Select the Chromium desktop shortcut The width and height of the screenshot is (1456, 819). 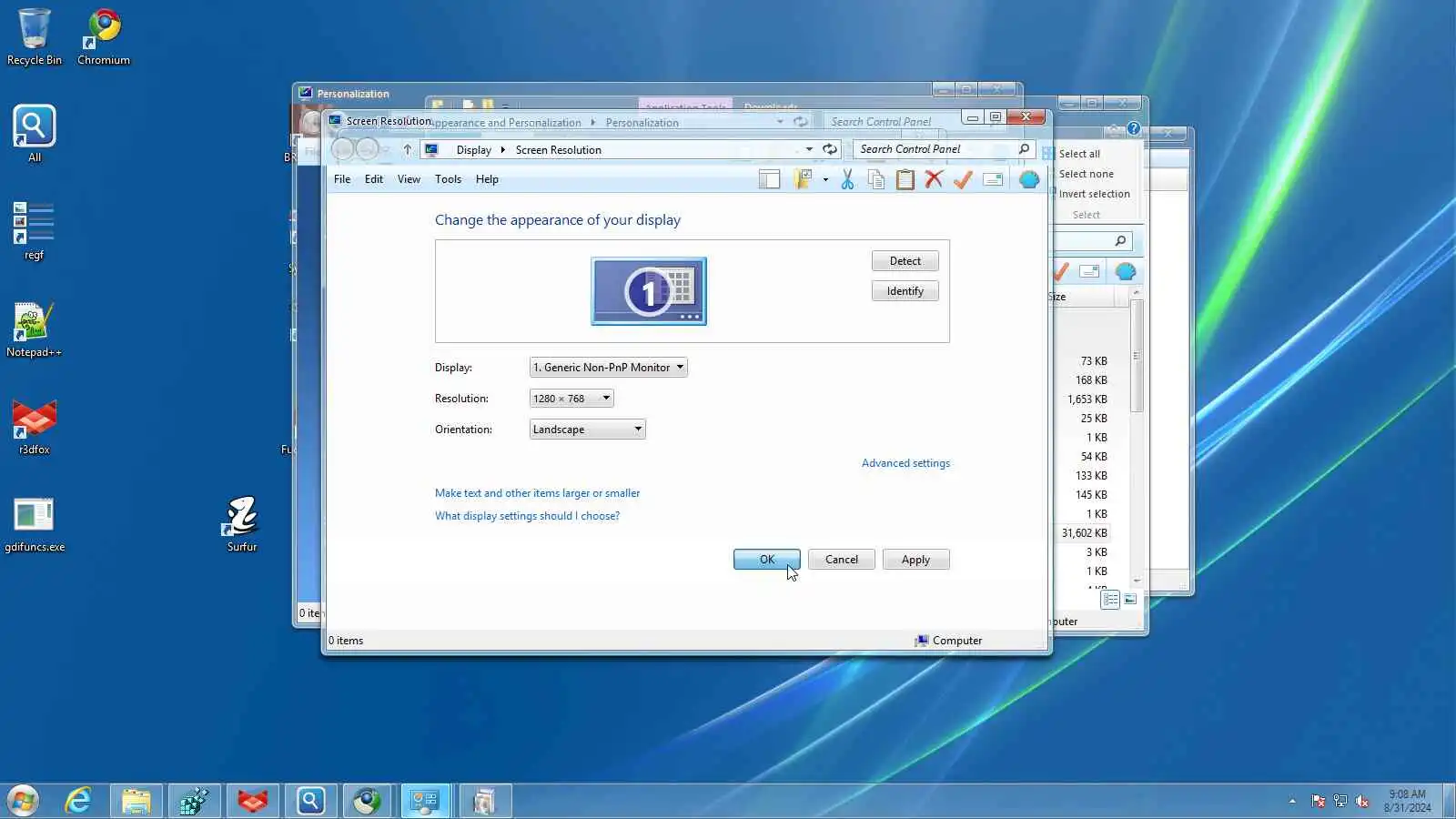point(104,36)
